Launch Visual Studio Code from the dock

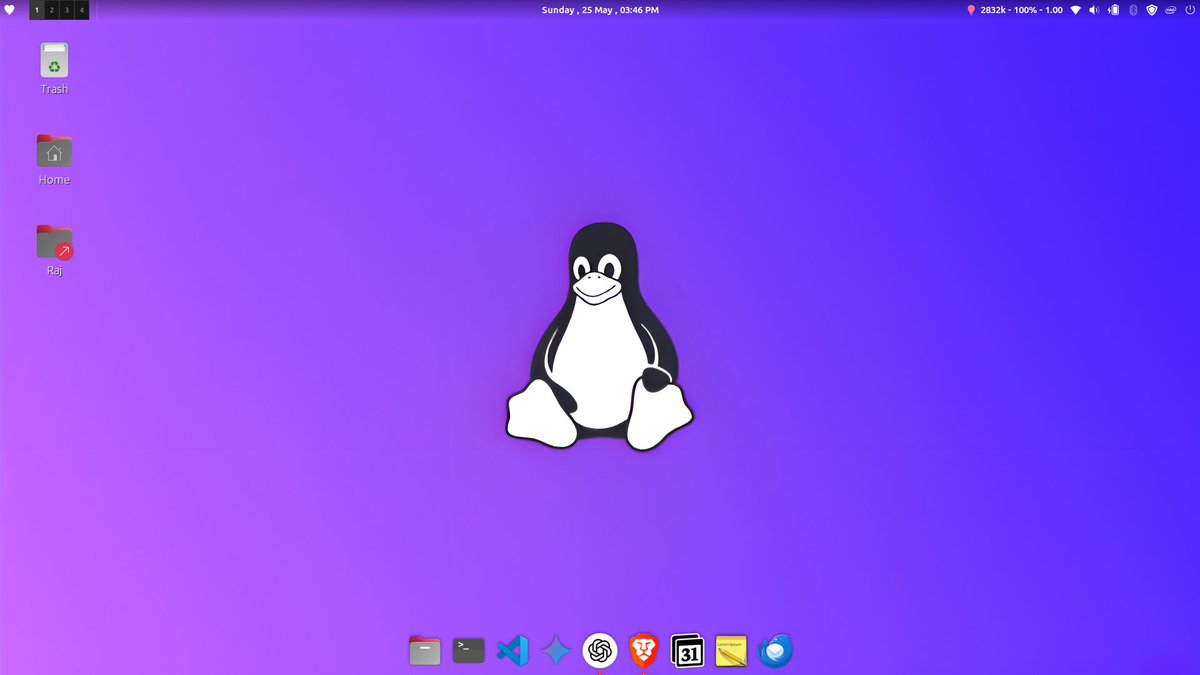tap(512, 651)
